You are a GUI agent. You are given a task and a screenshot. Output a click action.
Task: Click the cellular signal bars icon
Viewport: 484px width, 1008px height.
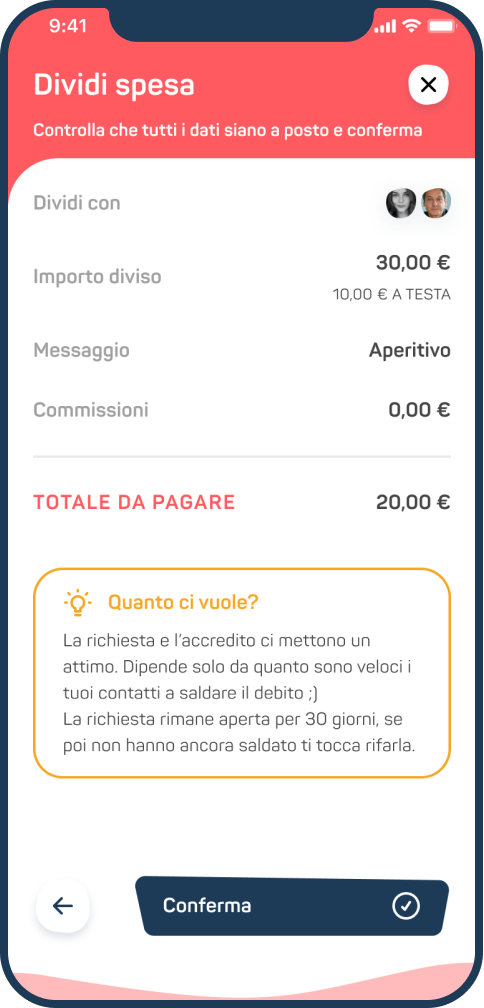click(x=384, y=26)
